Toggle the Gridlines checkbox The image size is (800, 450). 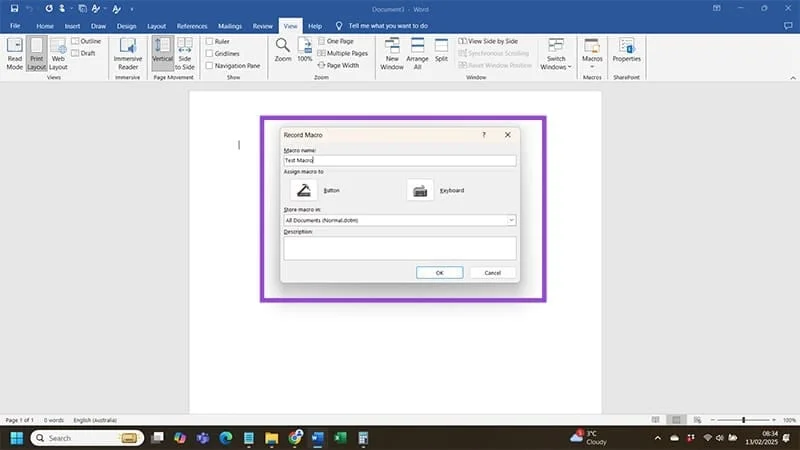point(209,54)
